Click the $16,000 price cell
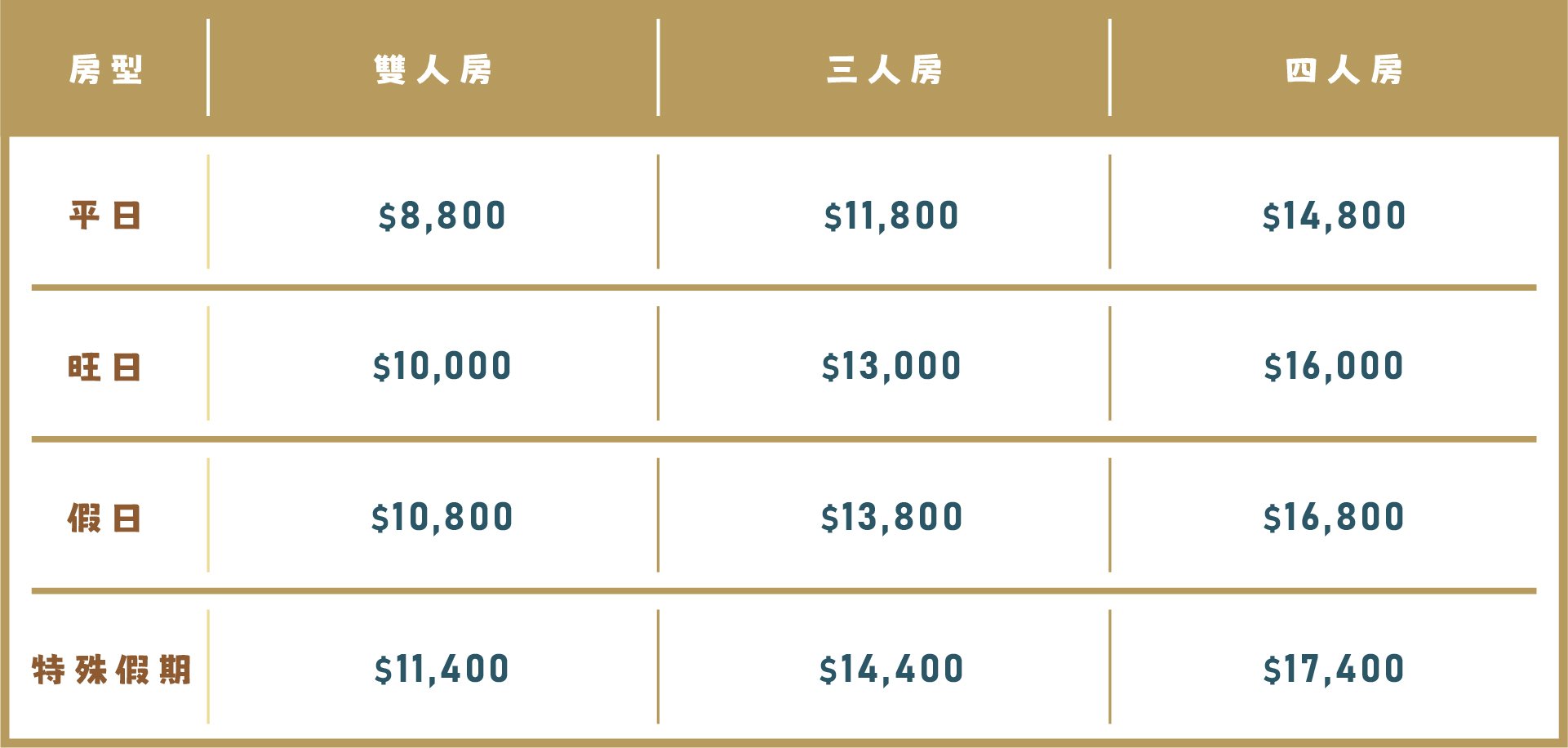The height and width of the screenshot is (748, 1568). (x=1334, y=367)
